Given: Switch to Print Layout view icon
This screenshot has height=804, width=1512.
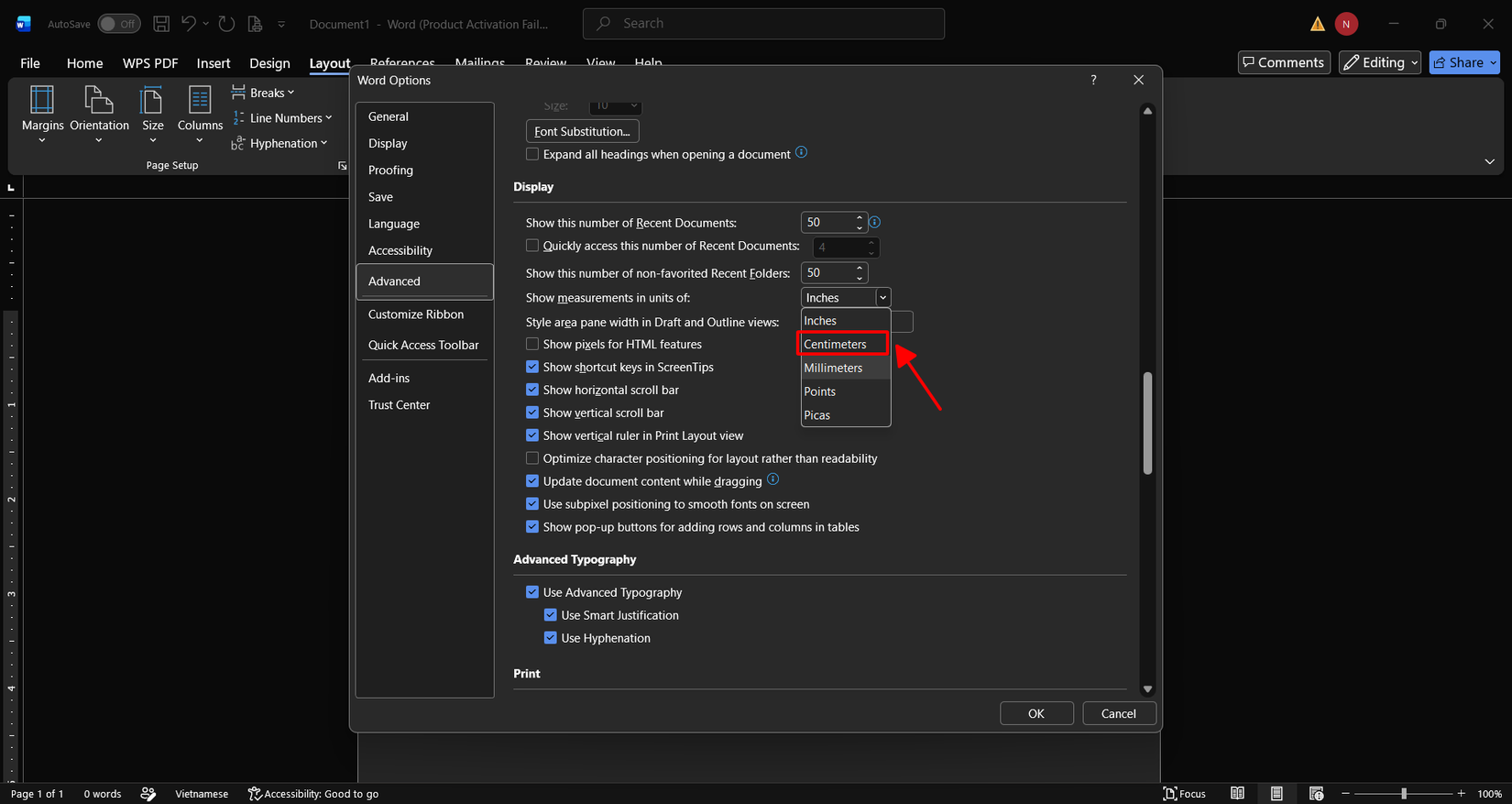Looking at the screenshot, I should coord(1276,793).
